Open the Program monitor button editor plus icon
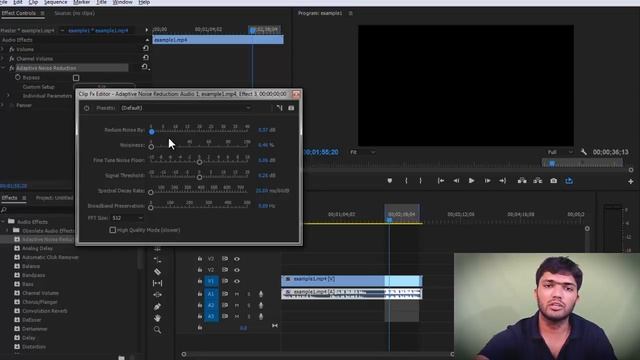 click(x=631, y=181)
